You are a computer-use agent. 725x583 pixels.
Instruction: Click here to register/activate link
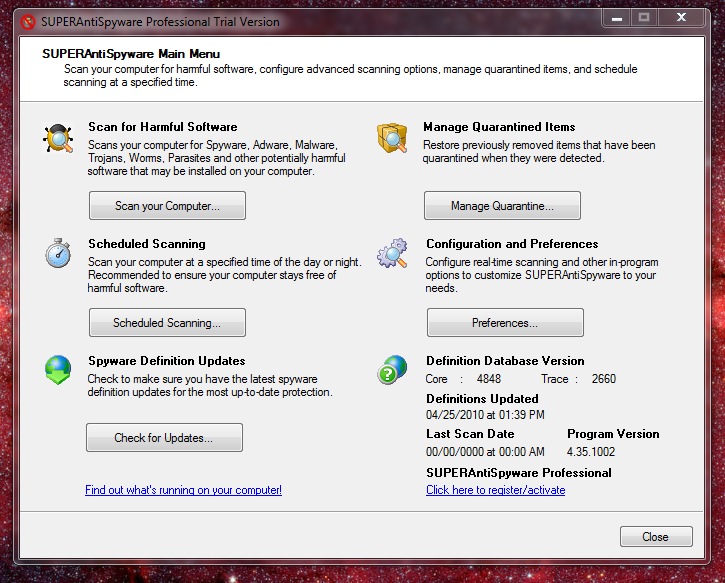point(496,490)
